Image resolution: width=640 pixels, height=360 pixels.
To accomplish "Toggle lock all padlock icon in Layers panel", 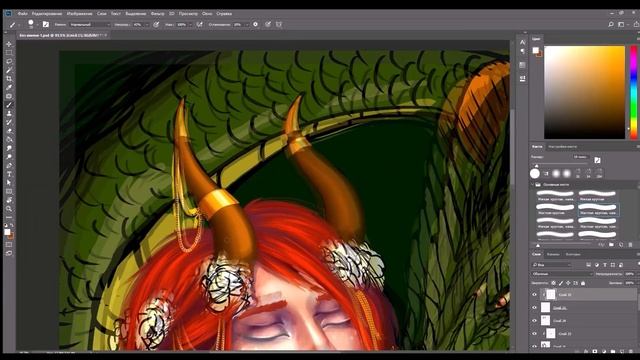I will (x=583, y=283).
